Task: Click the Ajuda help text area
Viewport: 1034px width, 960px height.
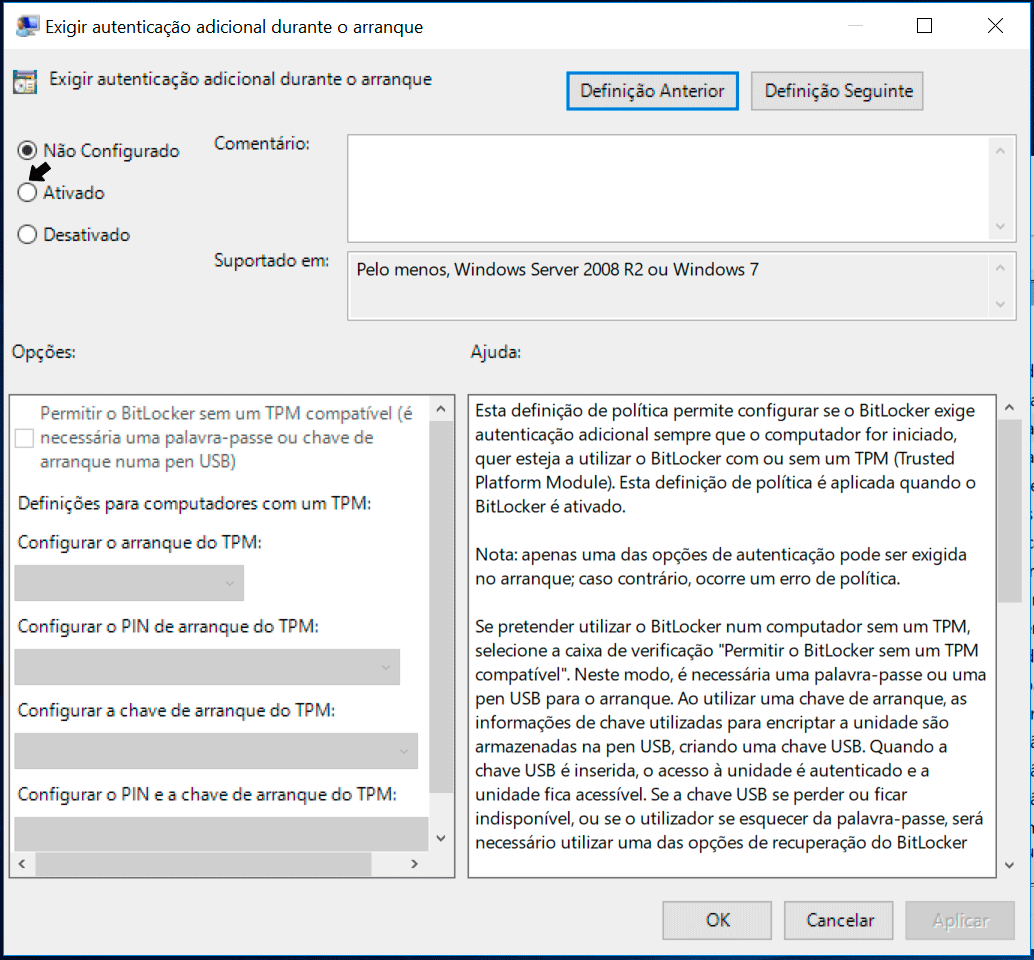Action: point(732,636)
